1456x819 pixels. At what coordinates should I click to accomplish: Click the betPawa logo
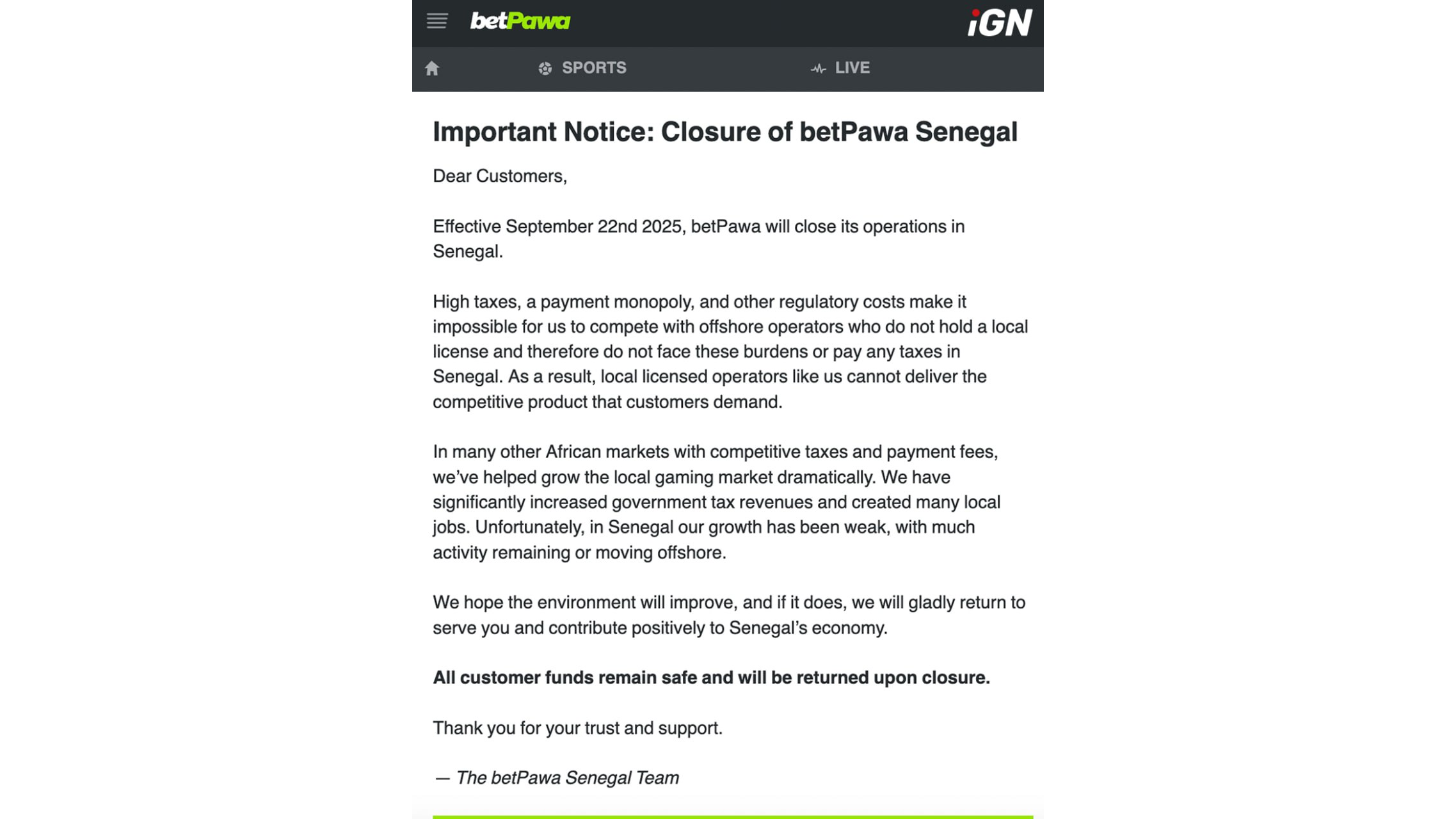tap(520, 21)
